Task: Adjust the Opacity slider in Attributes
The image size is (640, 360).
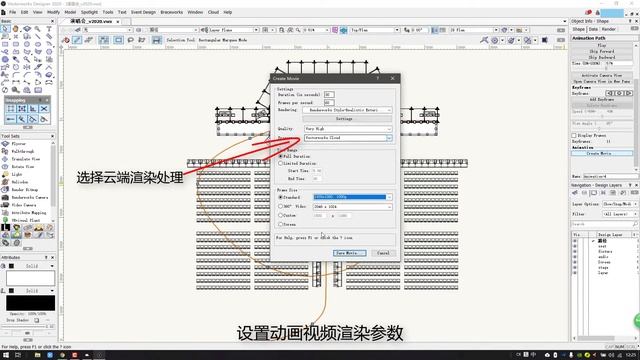Action: [x=27, y=327]
